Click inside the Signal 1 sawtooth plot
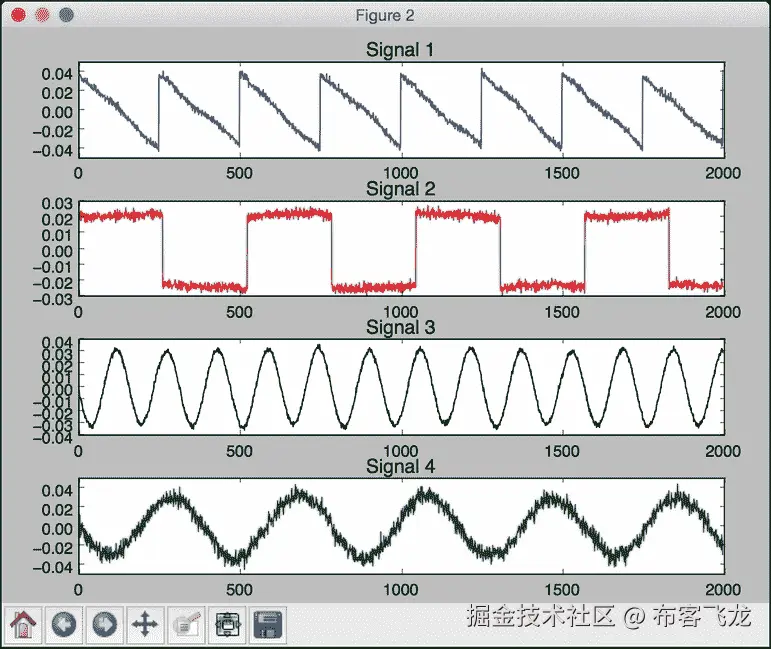 point(401,110)
